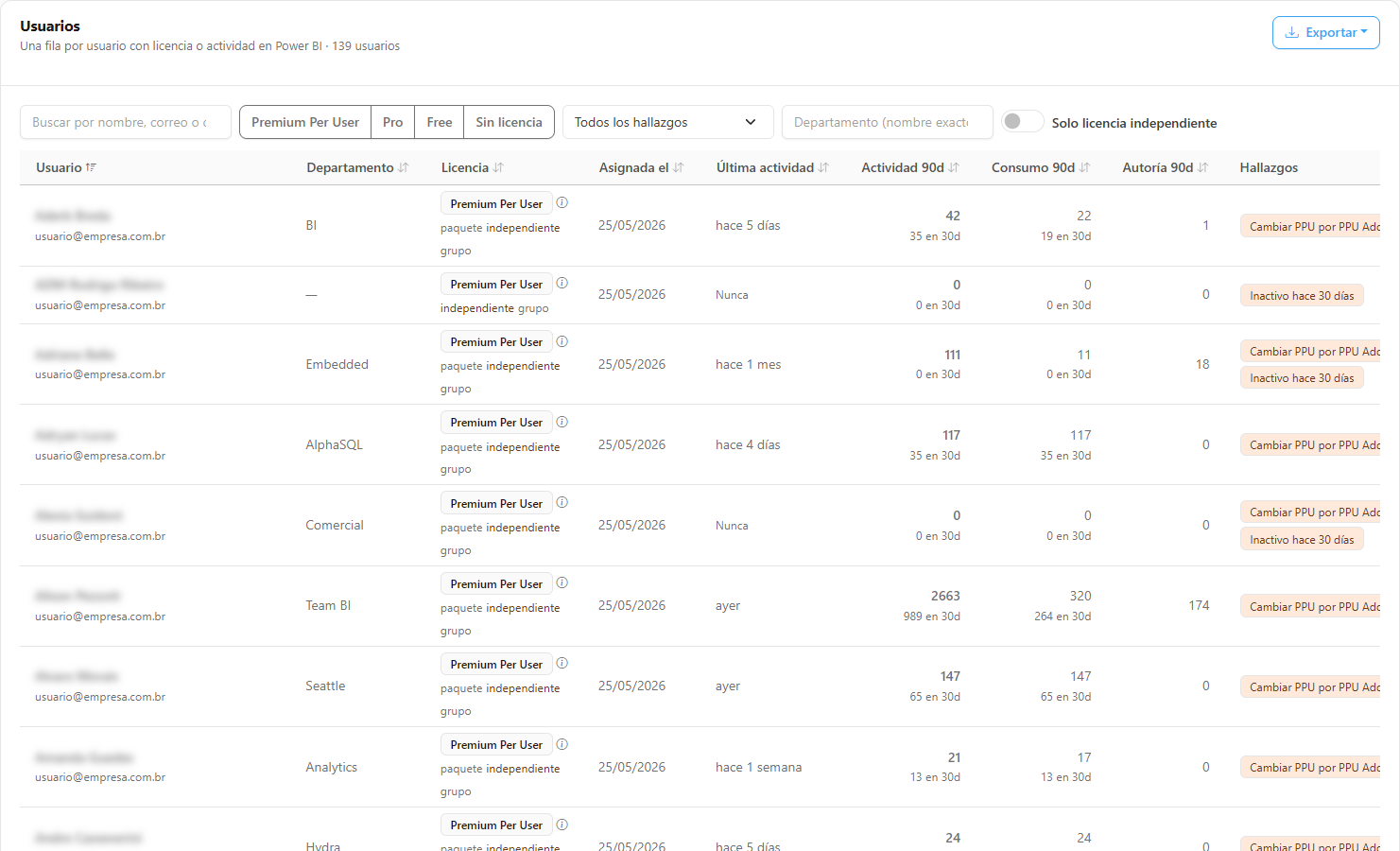
Task: Toggle the Pro license filter
Action: [x=393, y=122]
